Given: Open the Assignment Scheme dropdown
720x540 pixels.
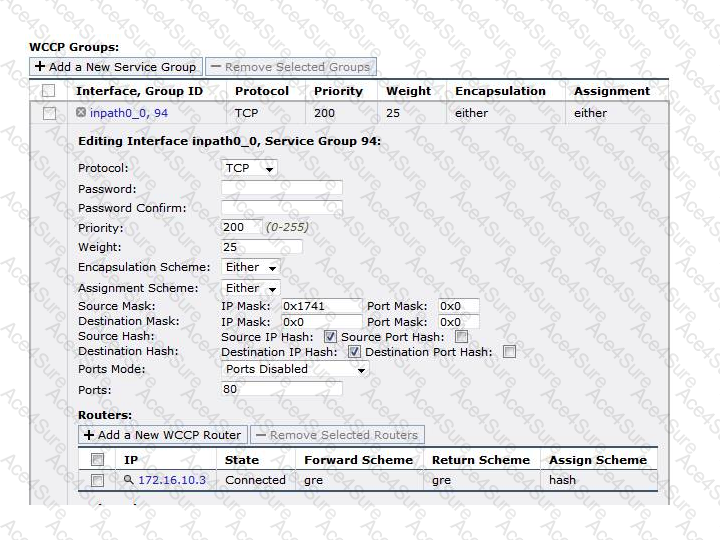Looking at the screenshot, I should point(251,288).
